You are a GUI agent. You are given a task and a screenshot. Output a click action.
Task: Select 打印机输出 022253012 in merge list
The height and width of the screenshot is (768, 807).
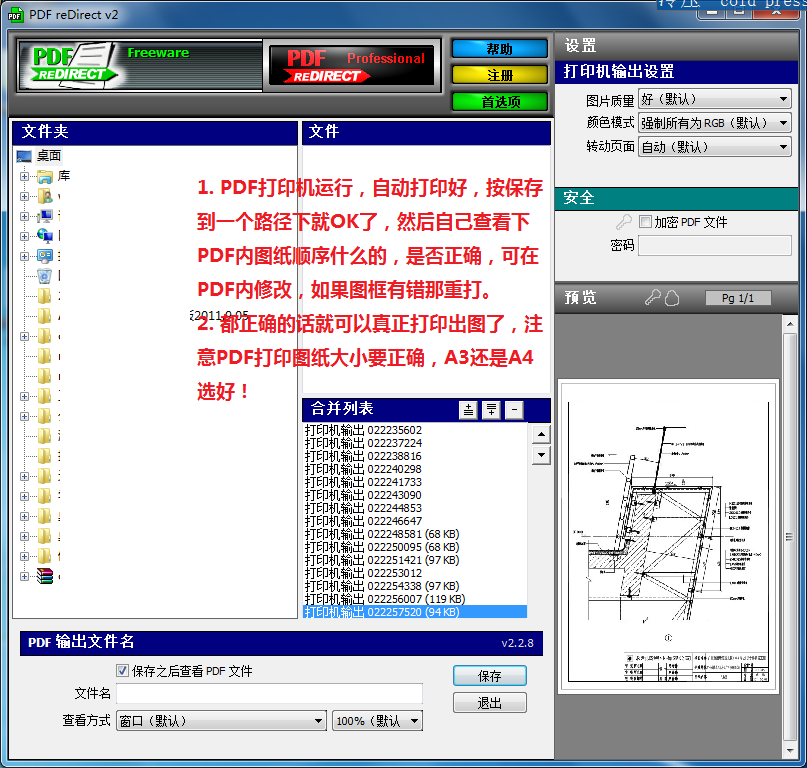[415, 573]
